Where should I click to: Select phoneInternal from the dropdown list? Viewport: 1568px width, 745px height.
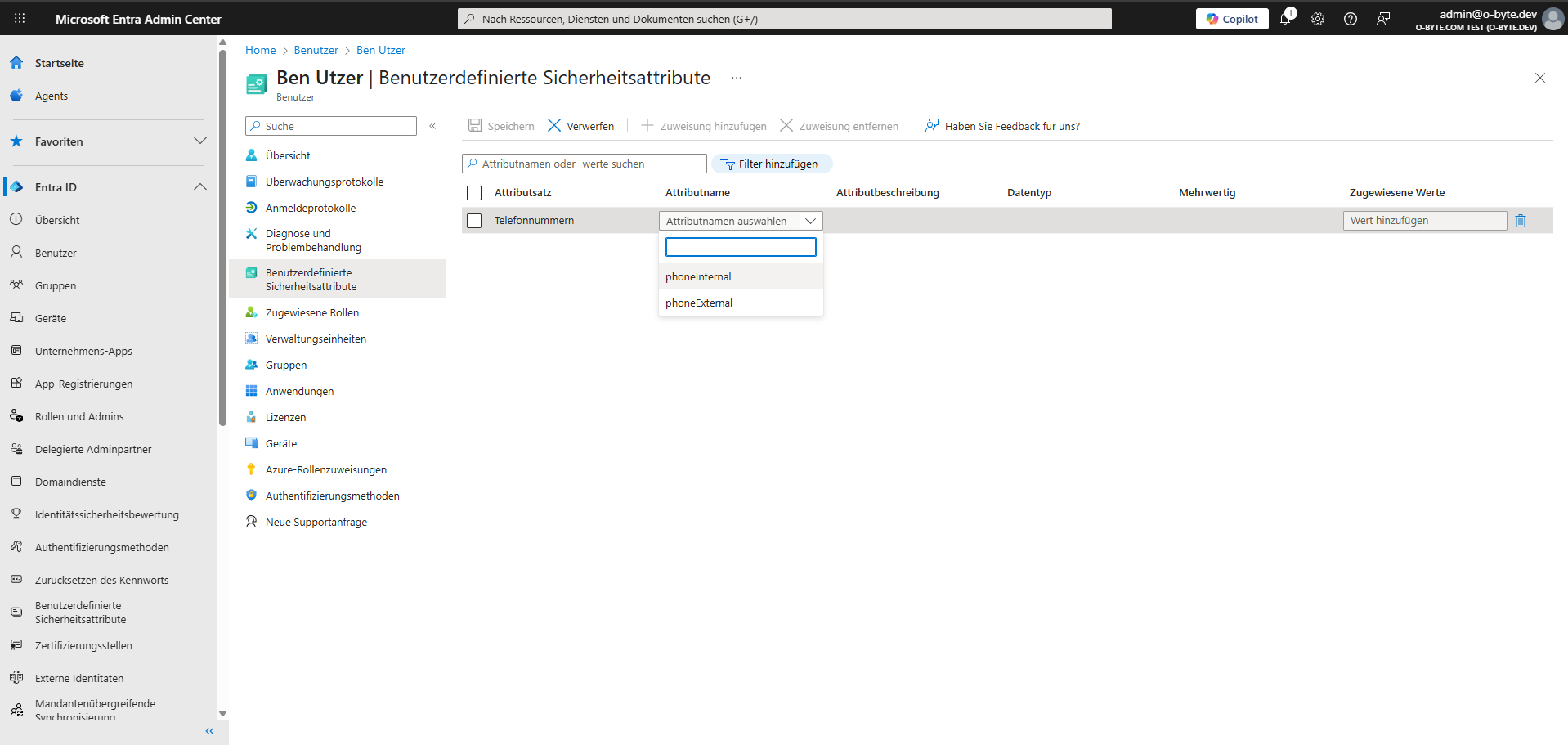[x=699, y=277]
